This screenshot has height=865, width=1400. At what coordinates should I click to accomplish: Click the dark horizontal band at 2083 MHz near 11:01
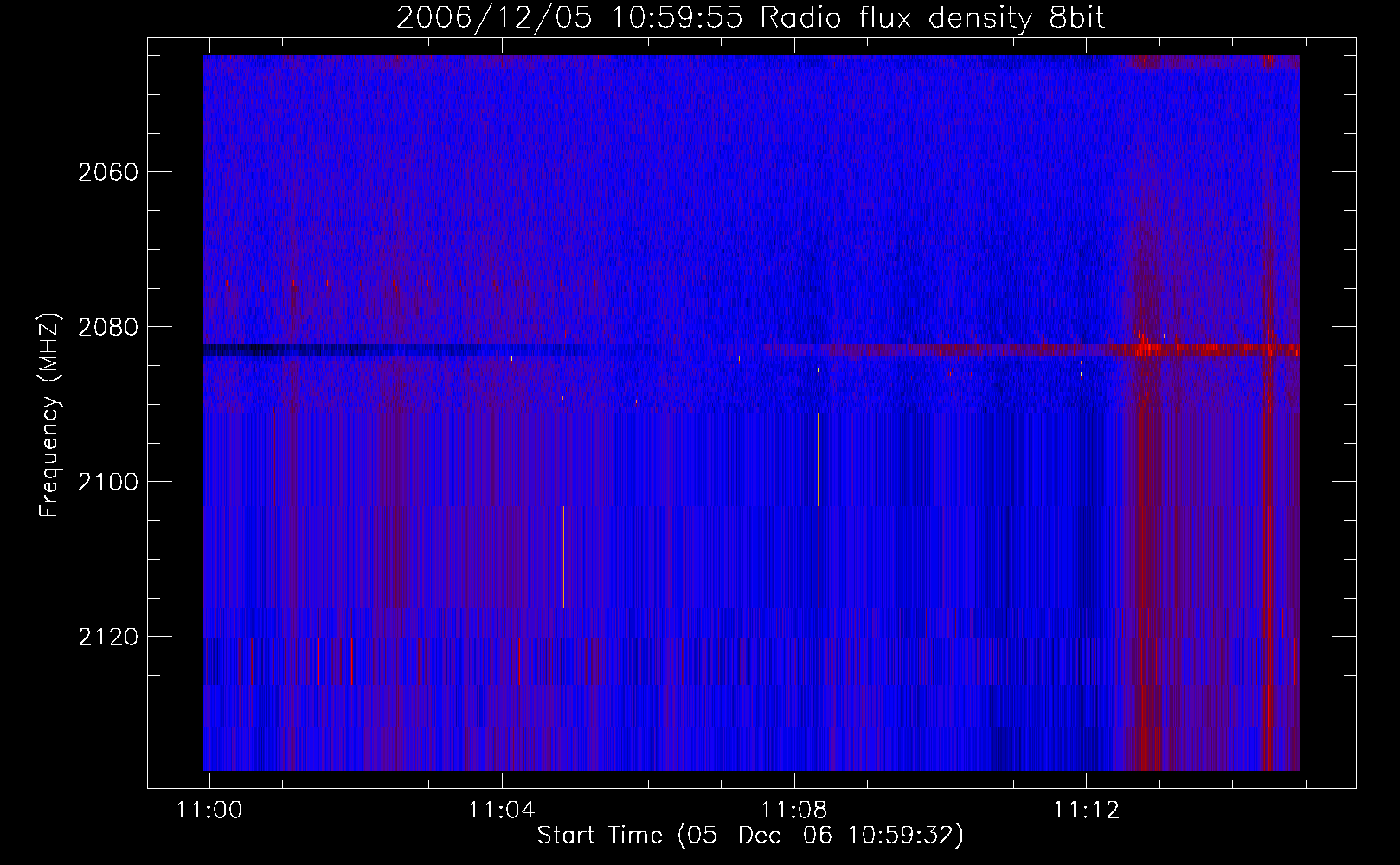(x=294, y=350)
